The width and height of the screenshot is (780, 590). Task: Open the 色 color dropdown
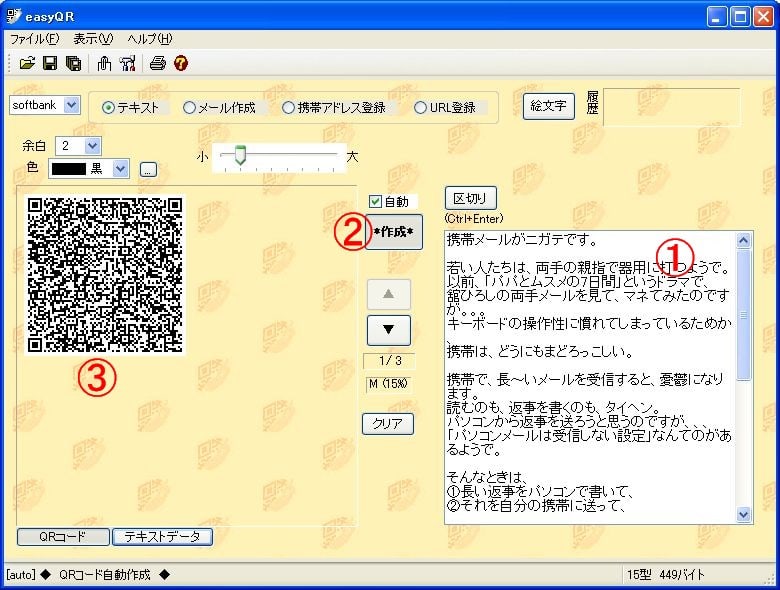121,169
